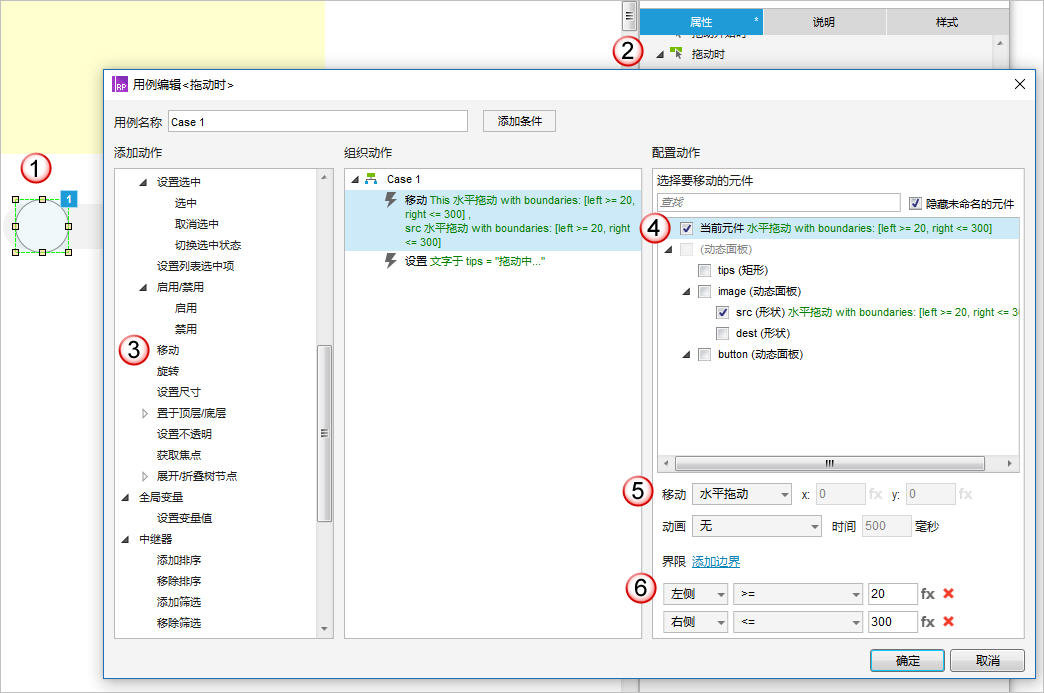Open the 右侧 boundary side dropdown

pyautogui.click(x=696, y=621)
